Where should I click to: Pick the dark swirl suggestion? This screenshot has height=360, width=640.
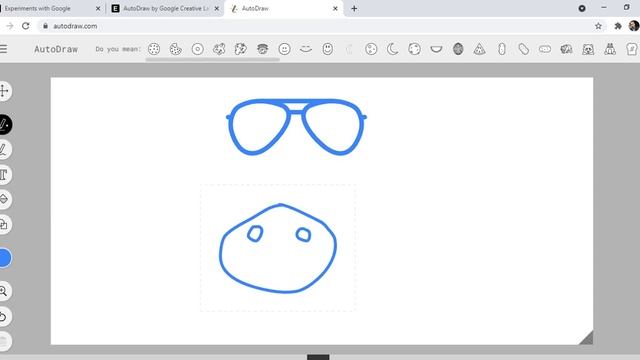coord(262,49)
